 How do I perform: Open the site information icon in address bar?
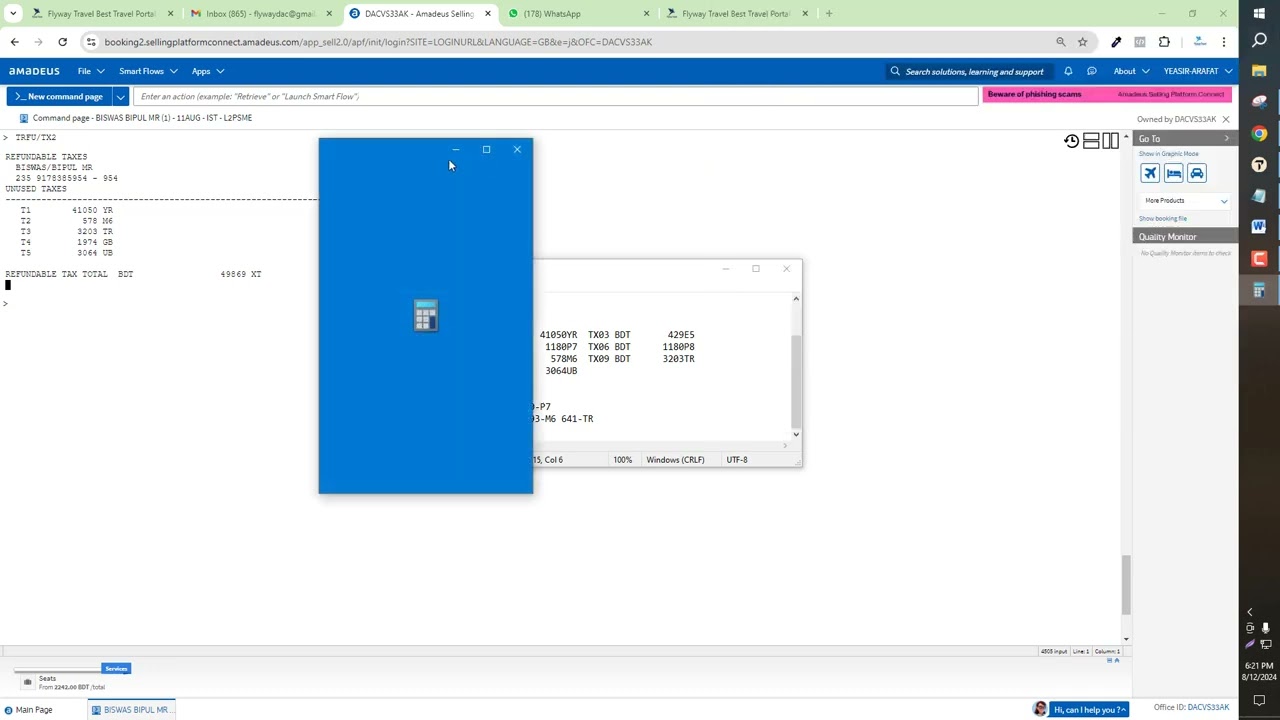(91, 42)
